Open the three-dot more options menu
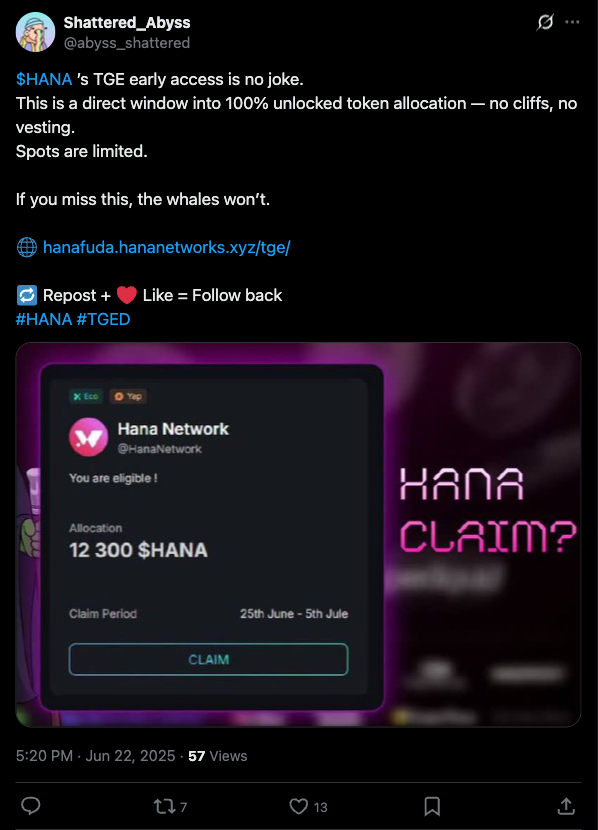 point(572,22)
